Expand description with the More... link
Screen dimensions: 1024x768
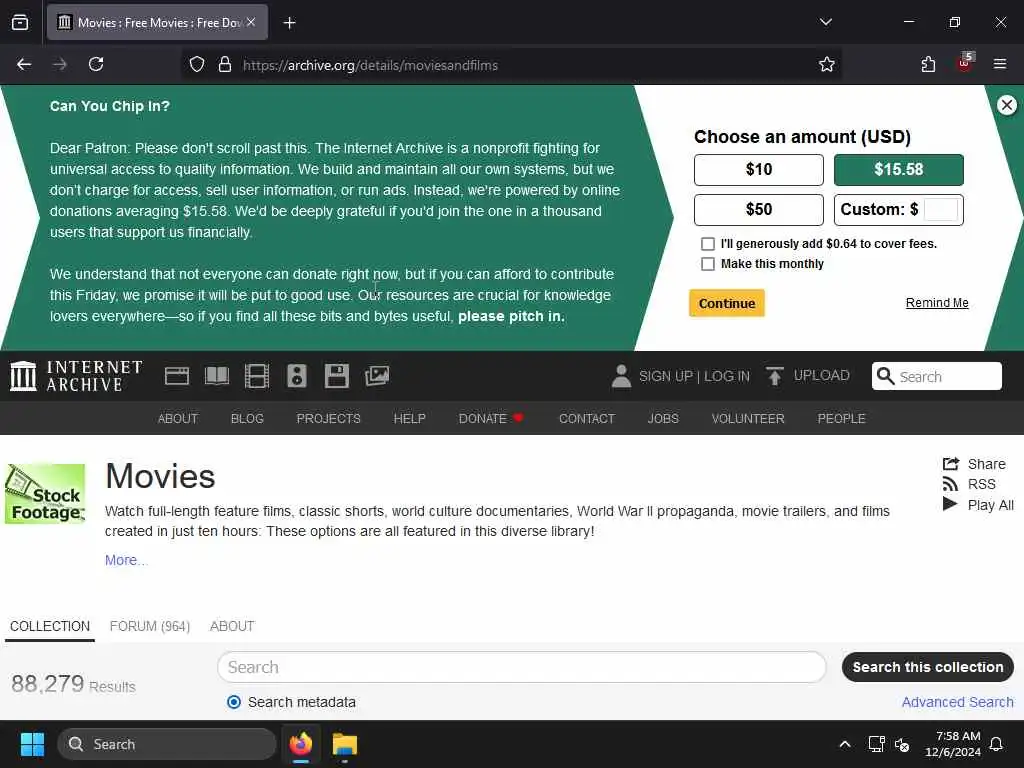click(126, 560)
